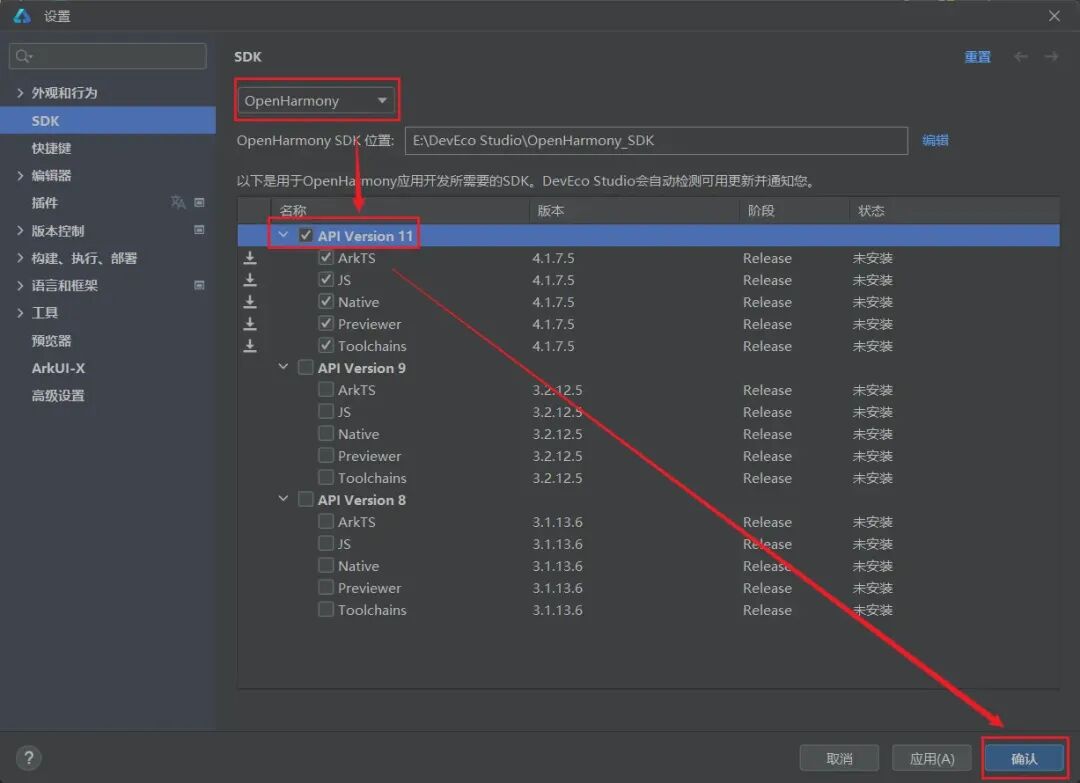This screenshot has height=783, width=1080.
Task: Expand the 构建、执行、部署 section
Action: pos(20,258)
